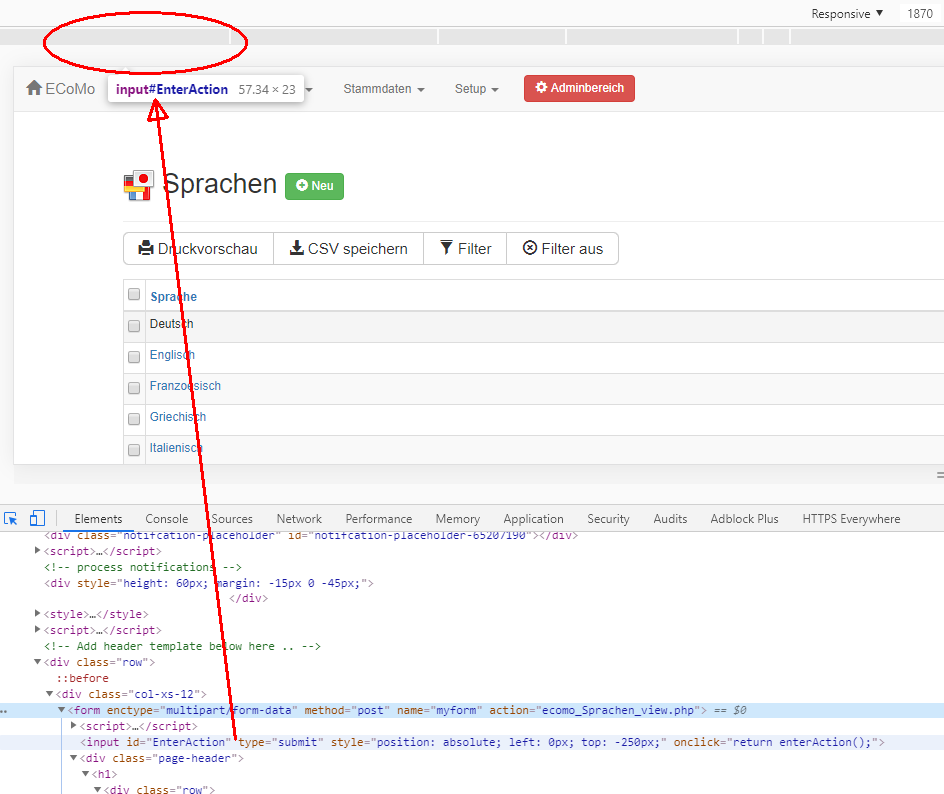Click the Filter button
The width and height of the screenshot is (944, 794).
tap(465, 249)
